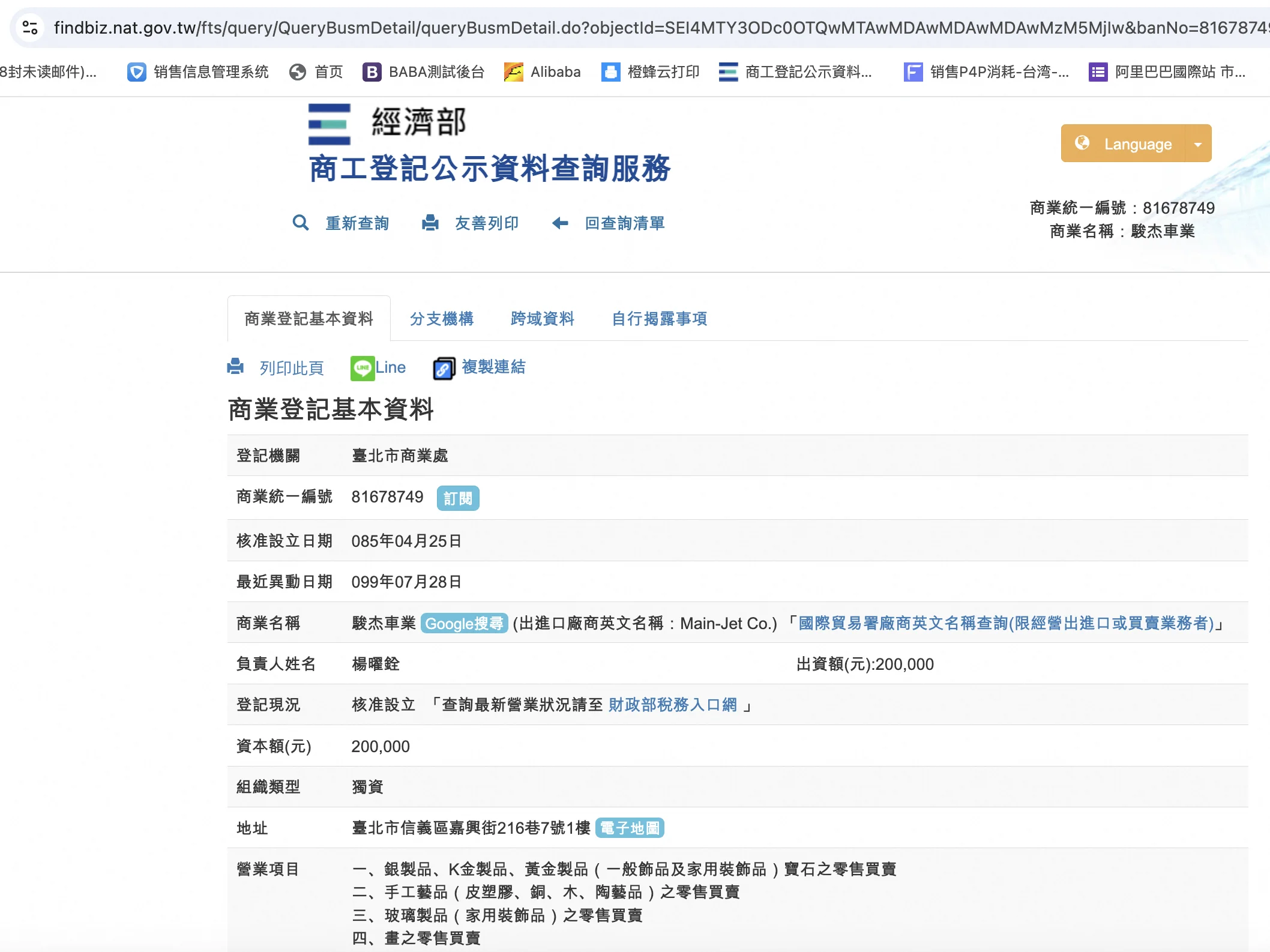The width and height of the screenshot is (1270, 952).
Task: Click the back arrow icon for 回查詢清單
Action: (559, 223)
